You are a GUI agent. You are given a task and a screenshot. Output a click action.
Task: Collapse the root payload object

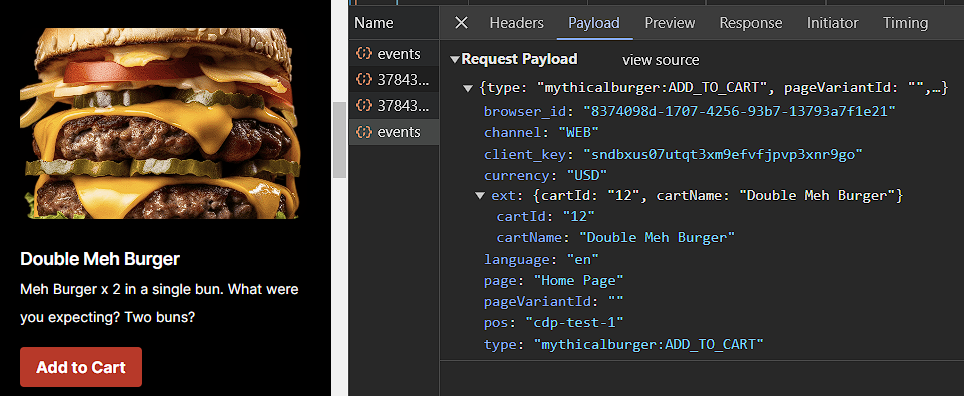(468, 89)
